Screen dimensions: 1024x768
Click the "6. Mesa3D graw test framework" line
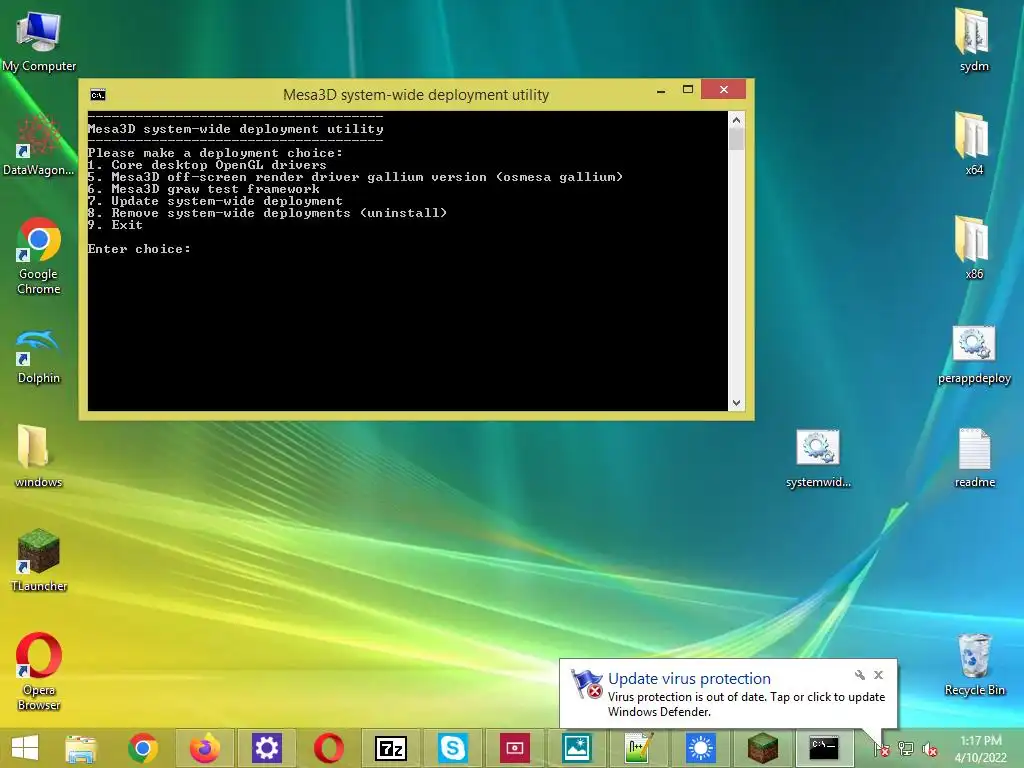pos(204,189)
